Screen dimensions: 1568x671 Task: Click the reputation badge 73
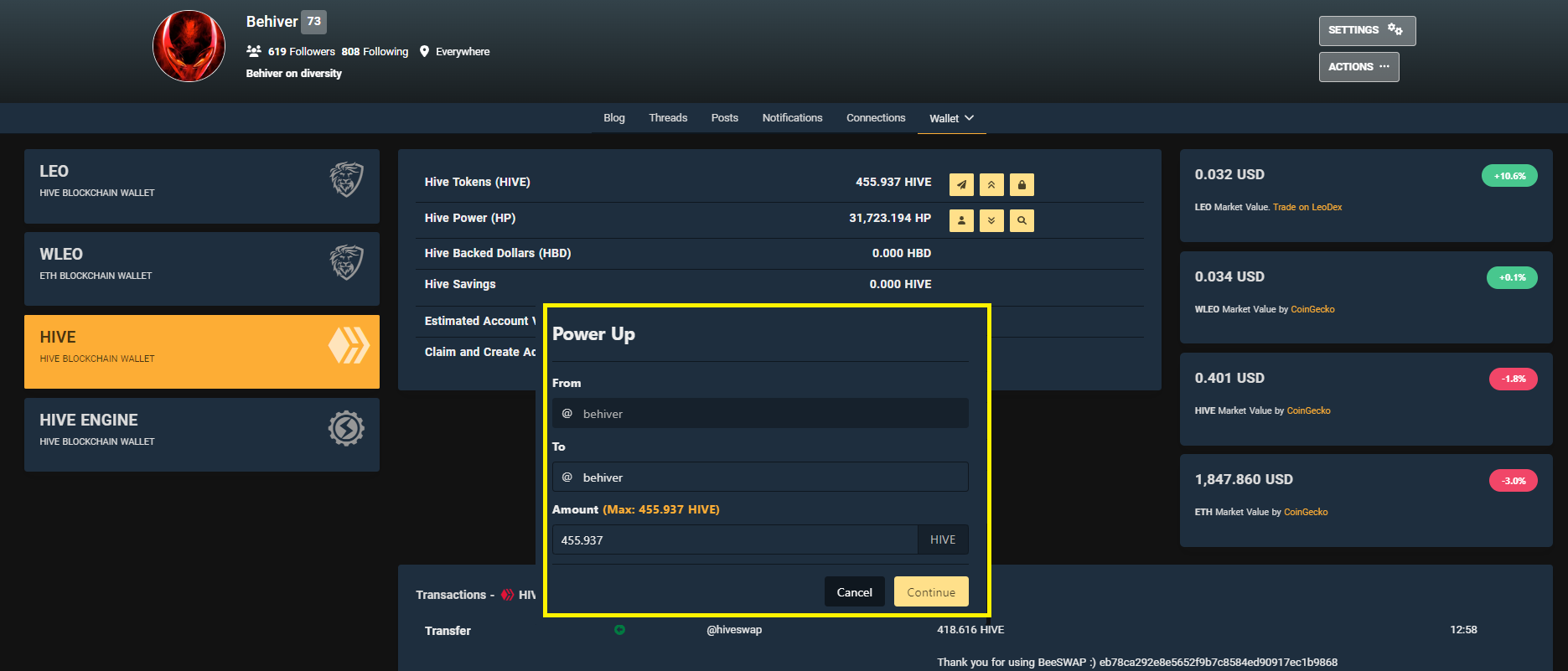coord(313,22)
